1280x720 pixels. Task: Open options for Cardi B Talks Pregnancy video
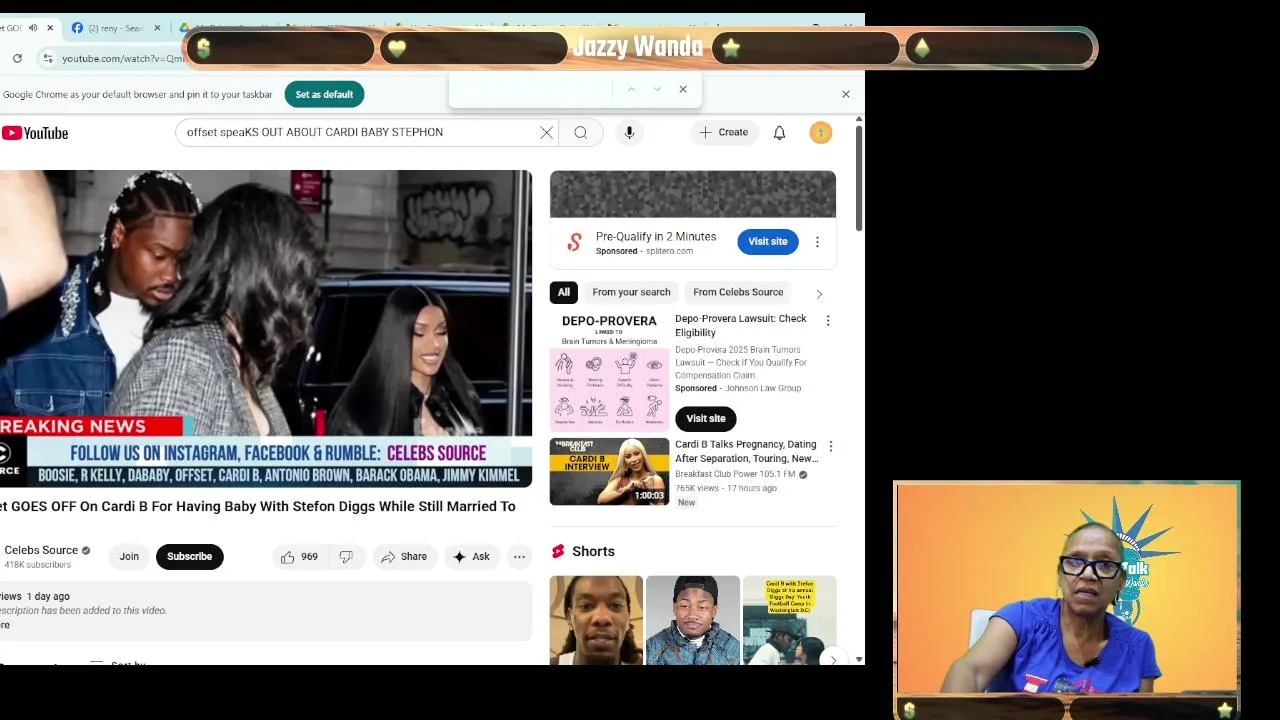[x=830, y=446]
